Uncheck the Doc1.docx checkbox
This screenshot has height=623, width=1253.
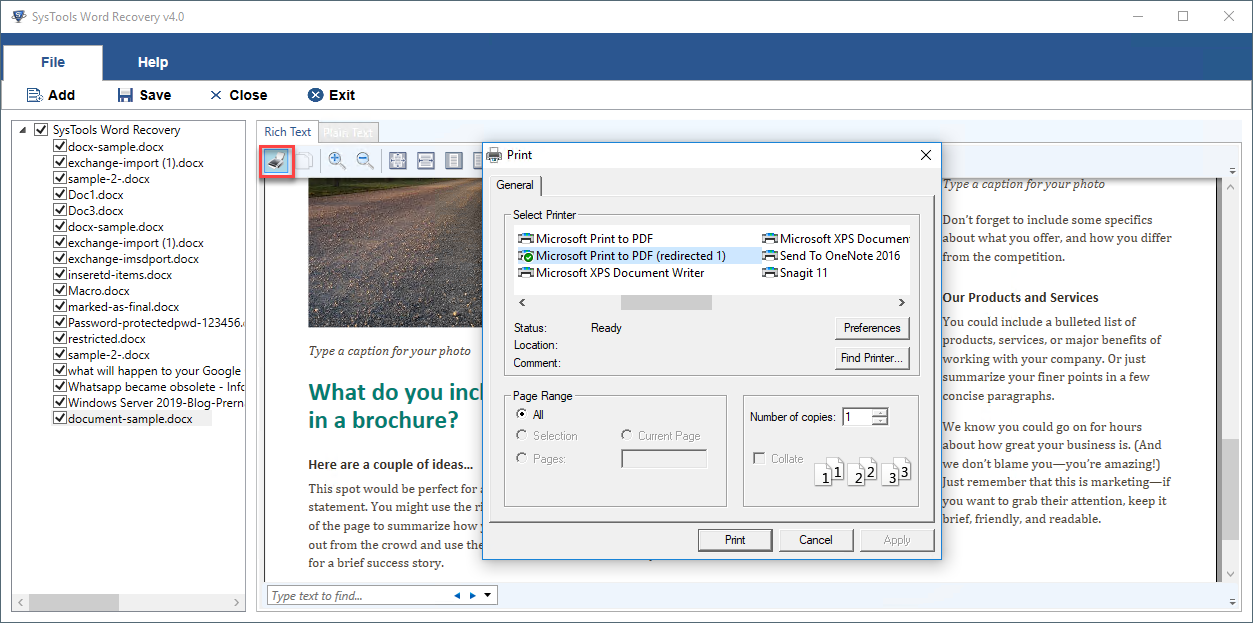pyautogui.click(x=60, y=195)
